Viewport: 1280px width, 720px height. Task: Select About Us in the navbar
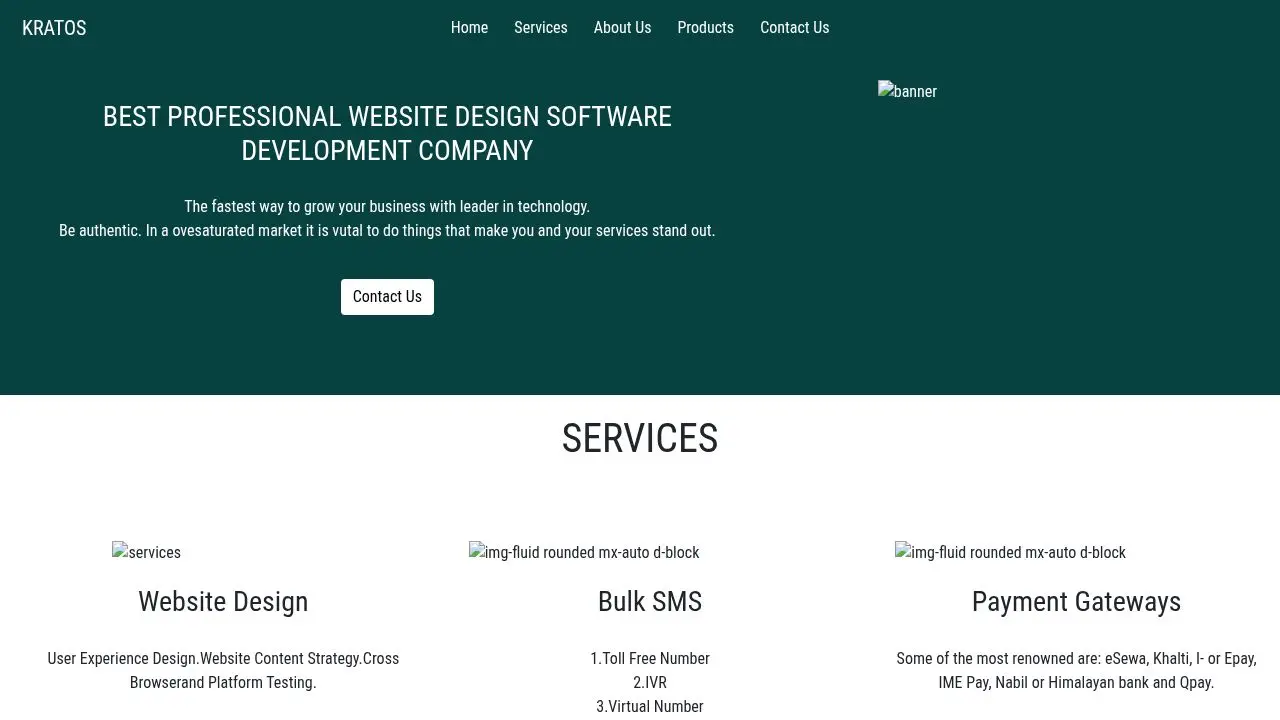coord(622,27)
